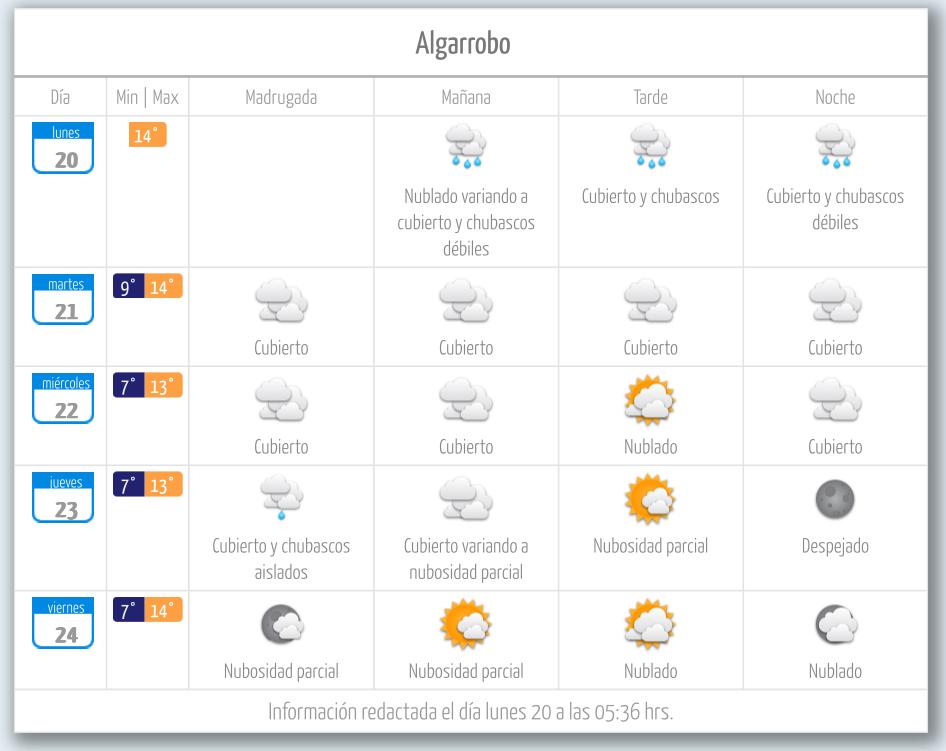The height and width of the screenshot is (751, 946).
Task: Click the rain cloud icon for Monday Mañana
Action: tap(466, 146)
